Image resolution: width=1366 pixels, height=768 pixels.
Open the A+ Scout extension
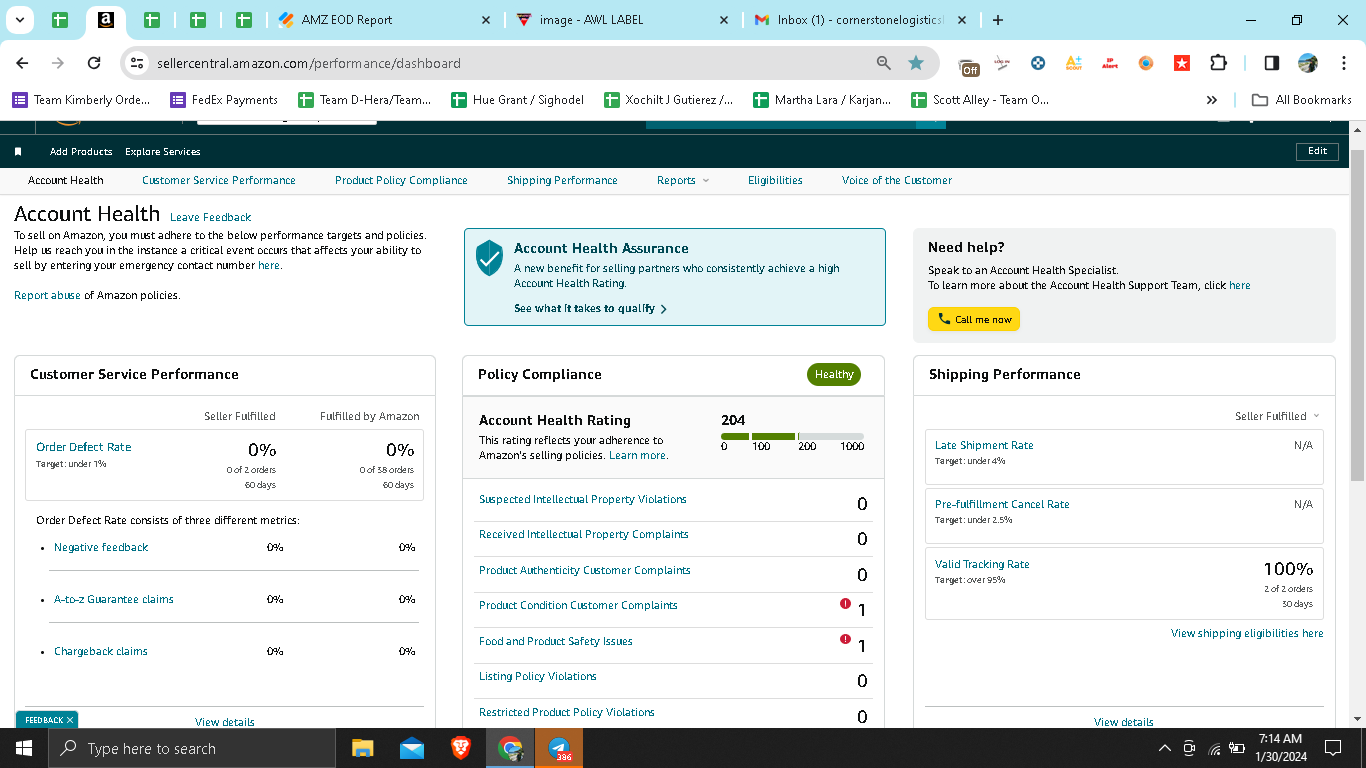pyautogui.click(x=1073, y=63)
